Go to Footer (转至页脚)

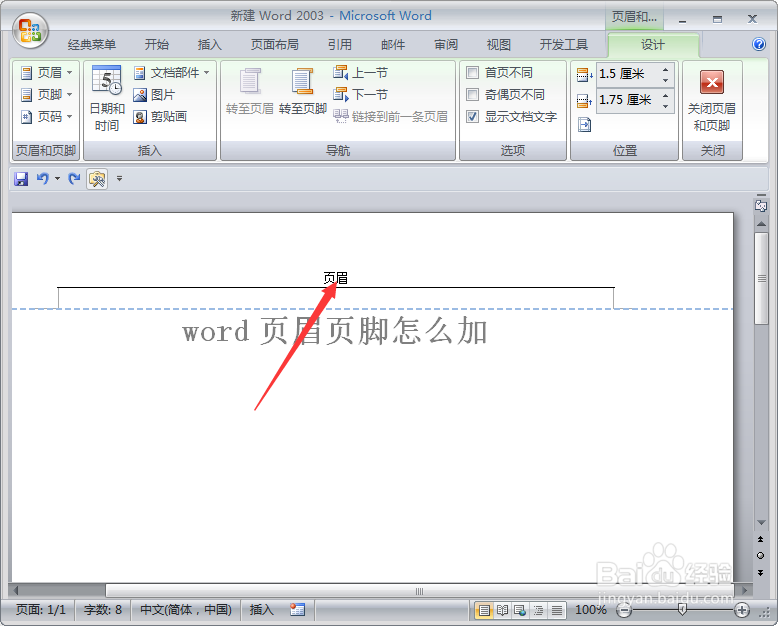click(x=303, y=91)
